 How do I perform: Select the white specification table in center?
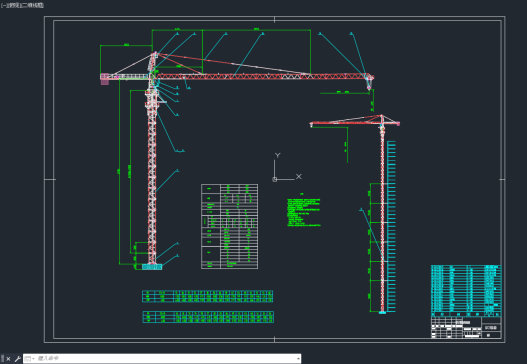(230, 226)
